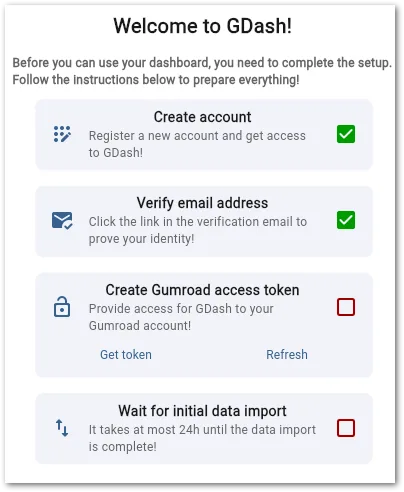Toggle the Verify email address green checkbox
The image size is (404, 492).
point(346,220)
